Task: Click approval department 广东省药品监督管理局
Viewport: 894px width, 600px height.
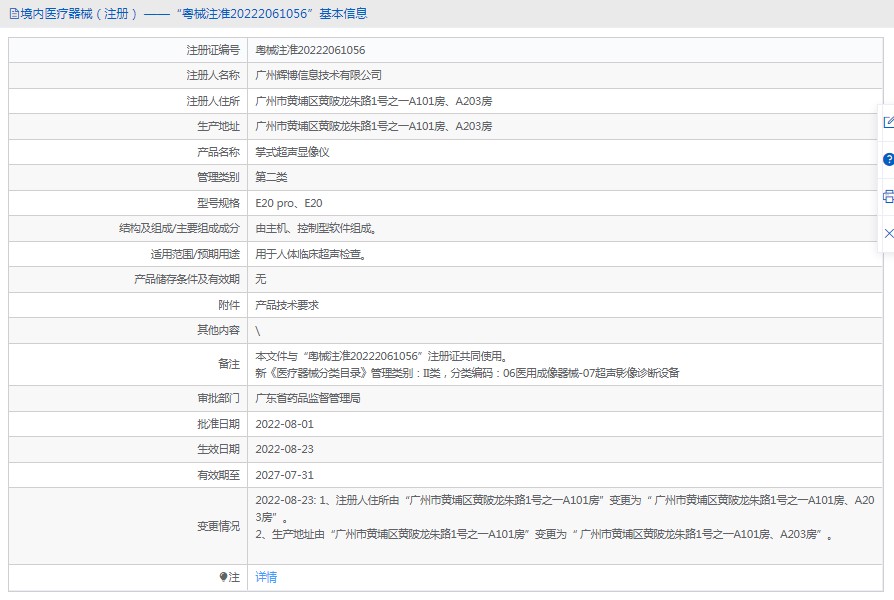Action: click(307, 398)
